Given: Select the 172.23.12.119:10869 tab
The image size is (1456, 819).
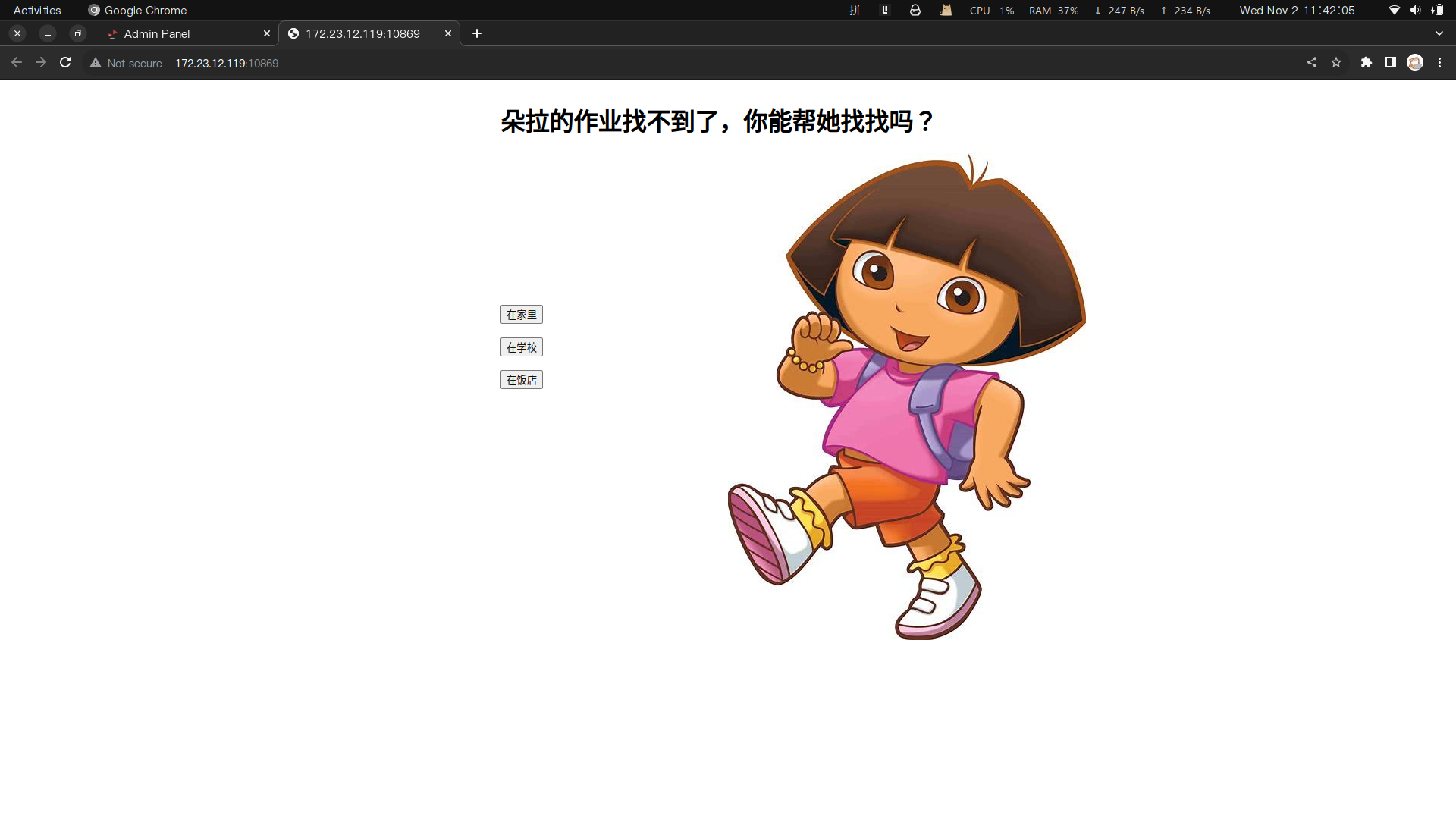Looking at the screenshot, I should [x=362, y=33].
